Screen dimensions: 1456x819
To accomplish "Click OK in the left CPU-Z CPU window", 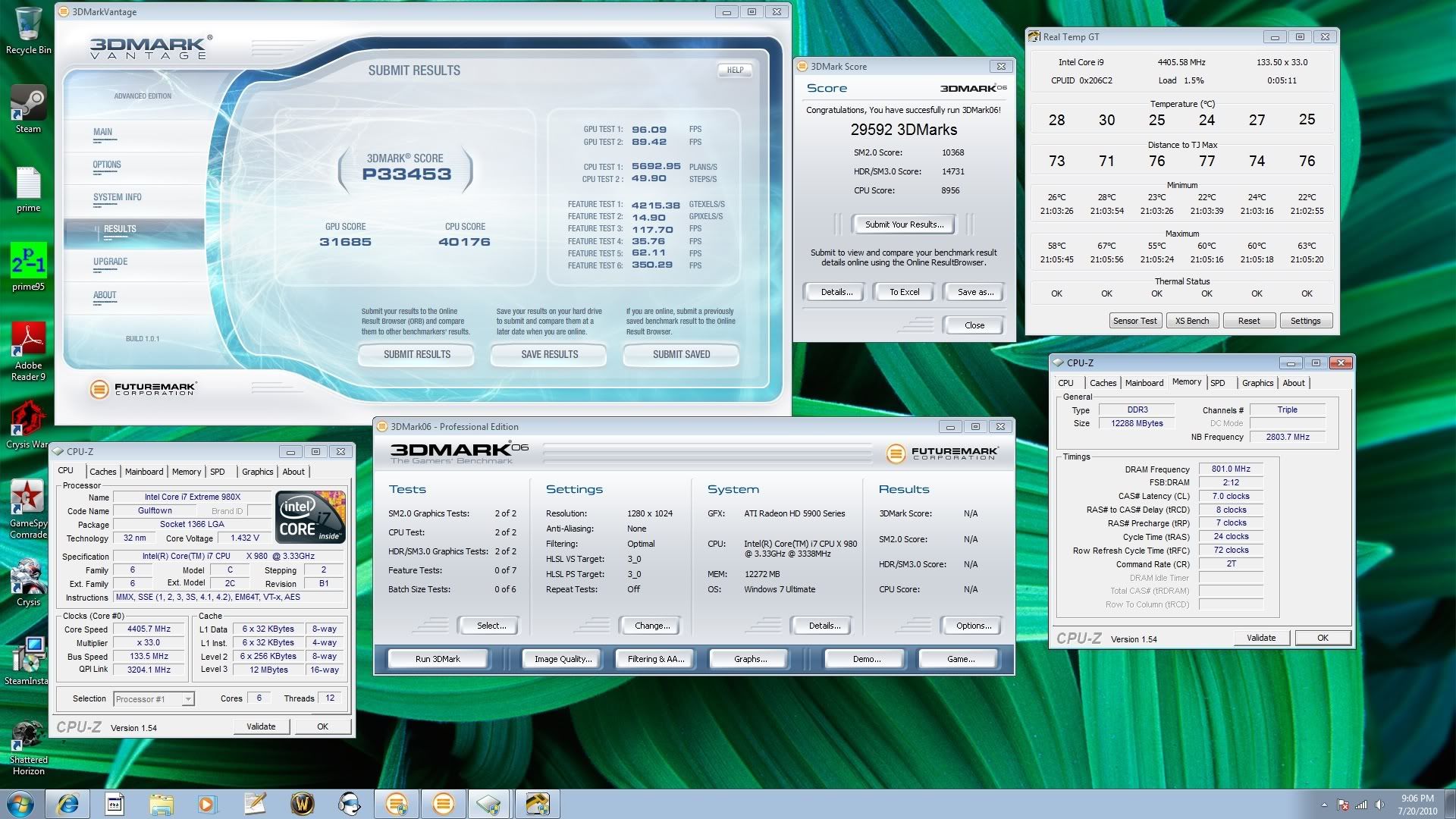I will click(x=322, y=726).
